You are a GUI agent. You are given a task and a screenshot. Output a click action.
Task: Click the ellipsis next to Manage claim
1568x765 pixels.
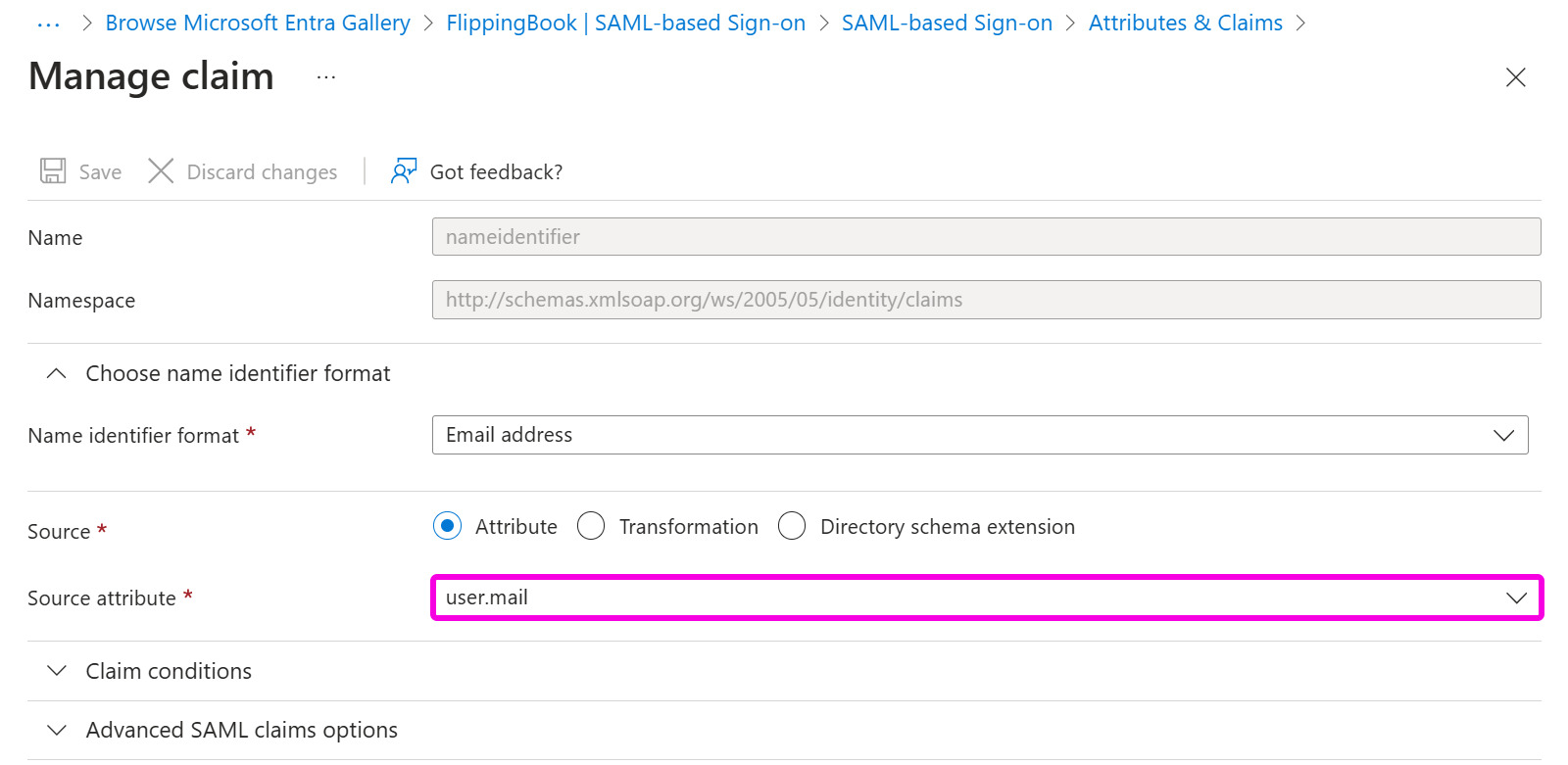(x=324, y=76)
